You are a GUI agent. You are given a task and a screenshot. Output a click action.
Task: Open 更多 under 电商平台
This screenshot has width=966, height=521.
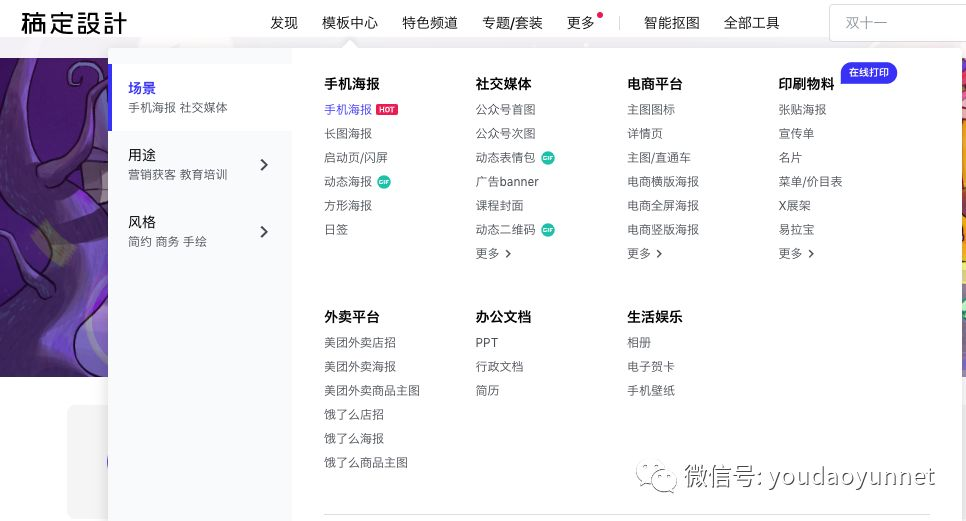point(645,254)
